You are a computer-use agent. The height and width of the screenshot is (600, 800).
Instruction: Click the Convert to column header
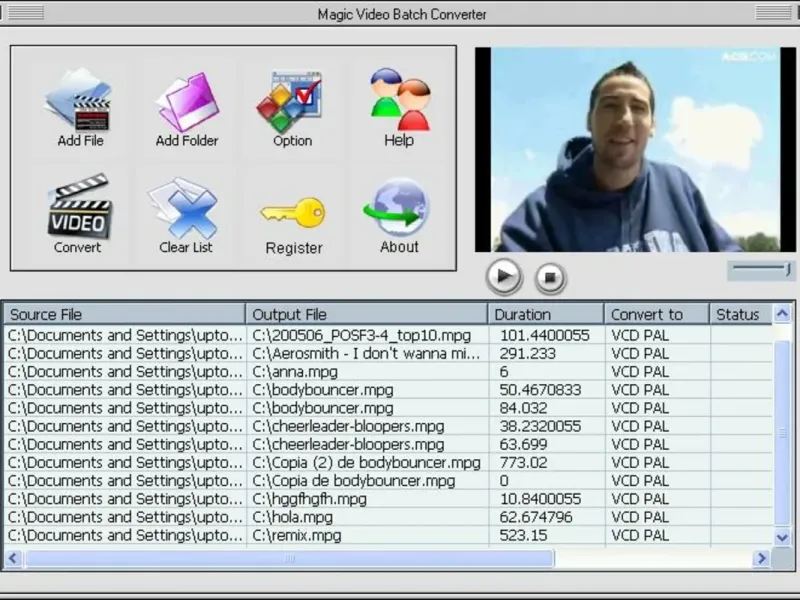tap(656, 314)
